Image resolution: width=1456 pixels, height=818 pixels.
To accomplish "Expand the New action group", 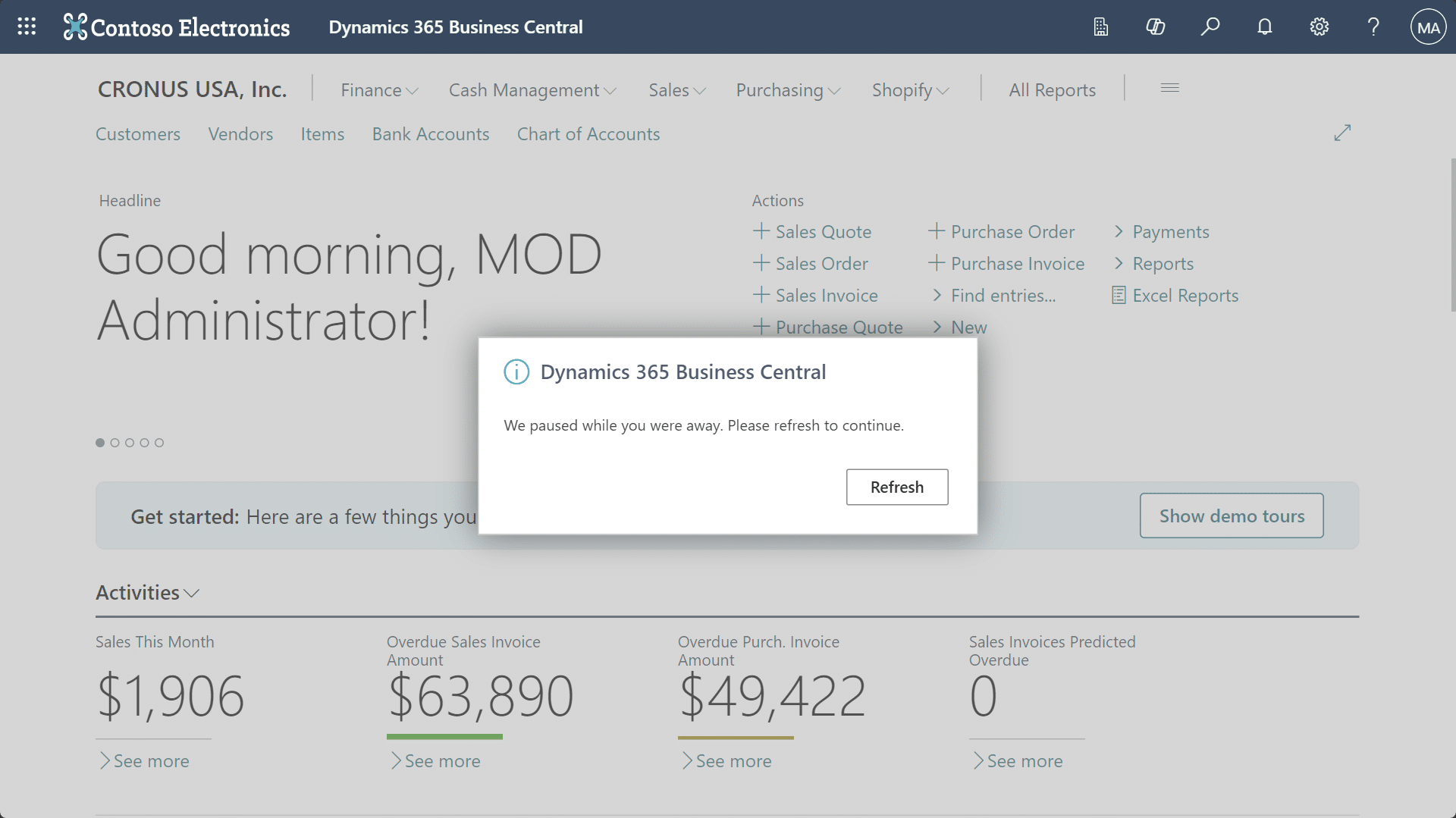I will point(960,328).
